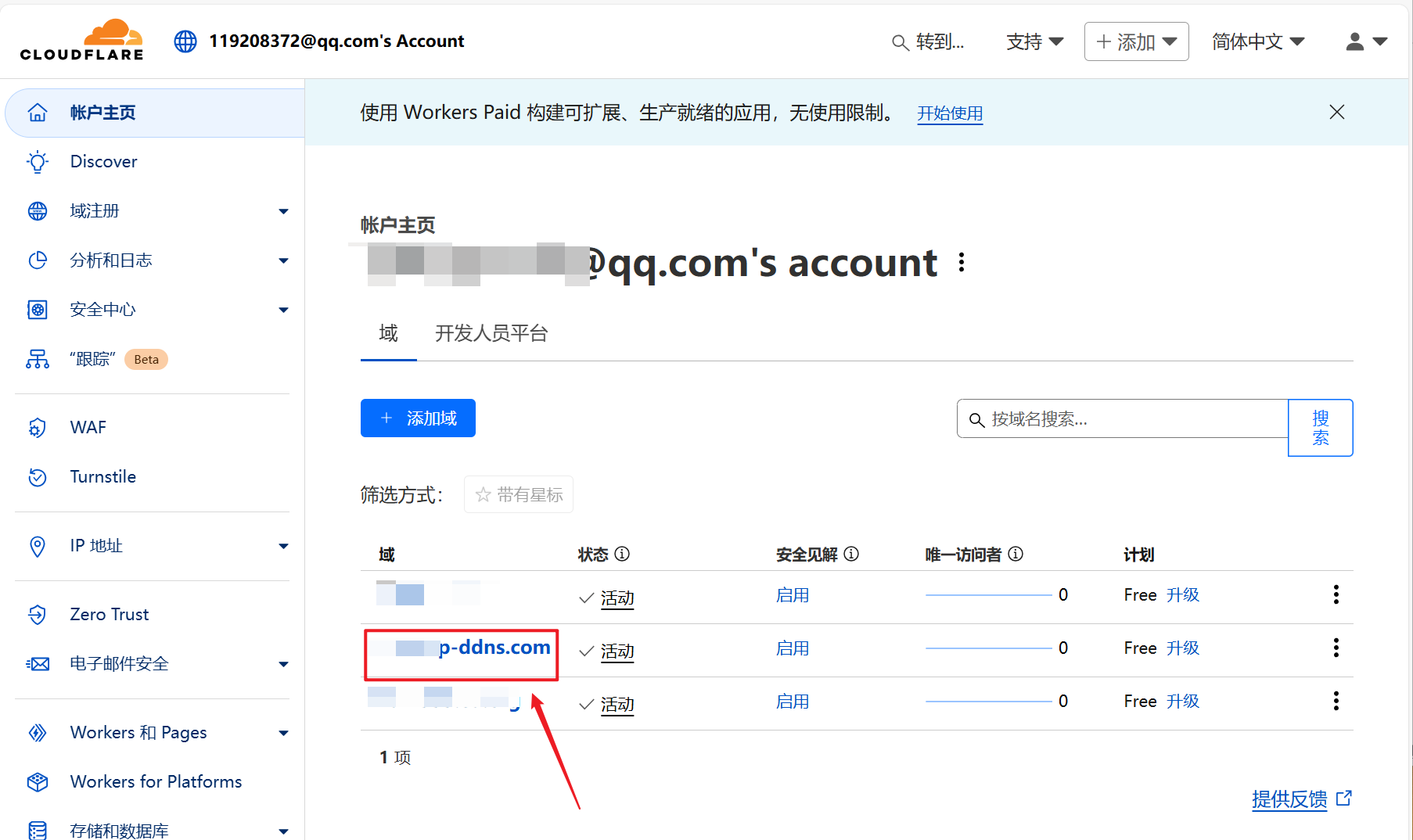Image resolution: width=1413 pixels, height=840 pixels.
Task: Click the info icon next to 状态
Action: point(622,554)
